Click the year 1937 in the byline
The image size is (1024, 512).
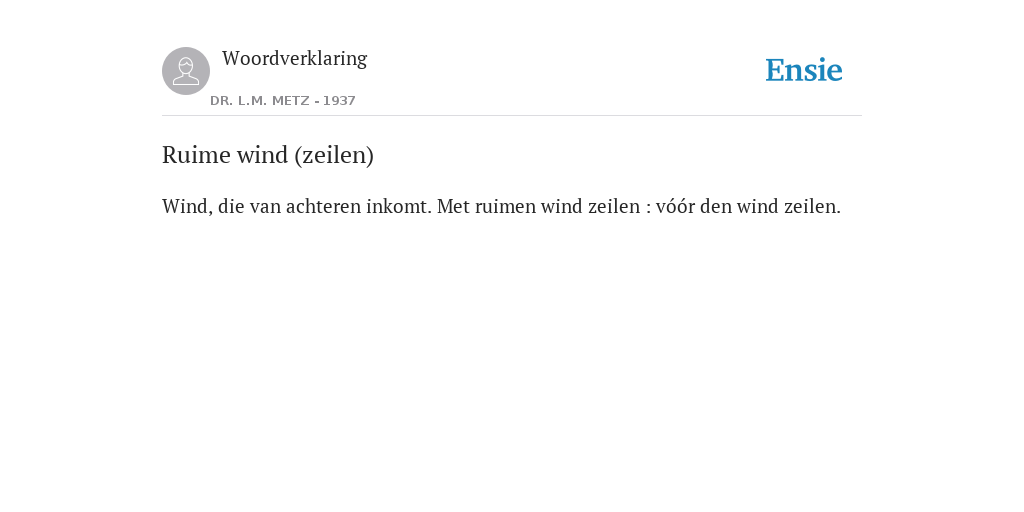pos(339,101)
